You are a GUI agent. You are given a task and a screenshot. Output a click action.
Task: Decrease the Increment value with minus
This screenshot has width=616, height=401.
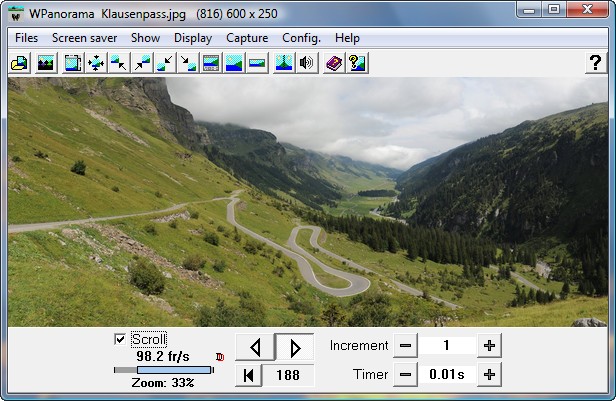click(x=405, y=346)
